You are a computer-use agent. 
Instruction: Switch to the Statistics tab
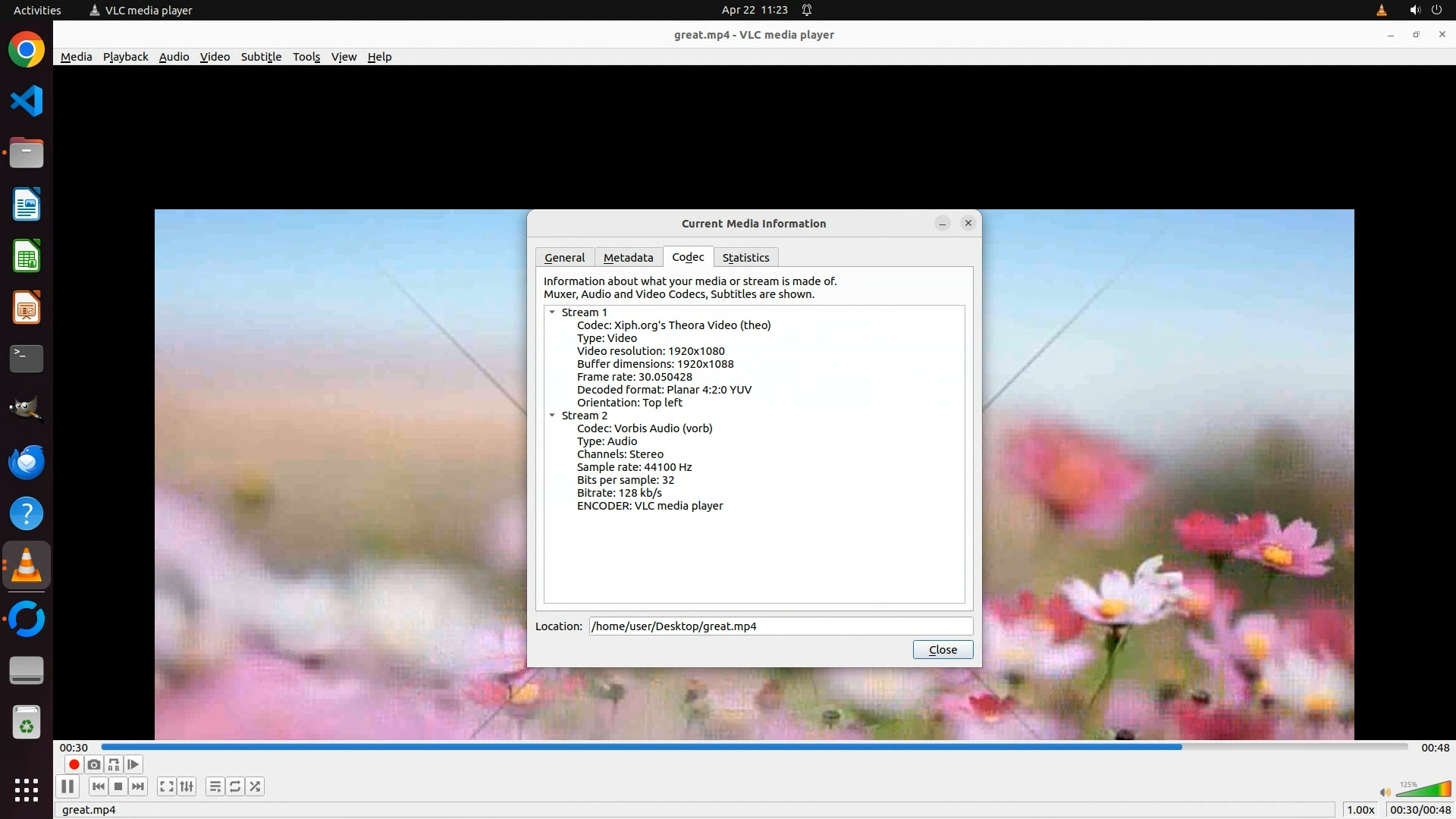(x=745, y=258)
